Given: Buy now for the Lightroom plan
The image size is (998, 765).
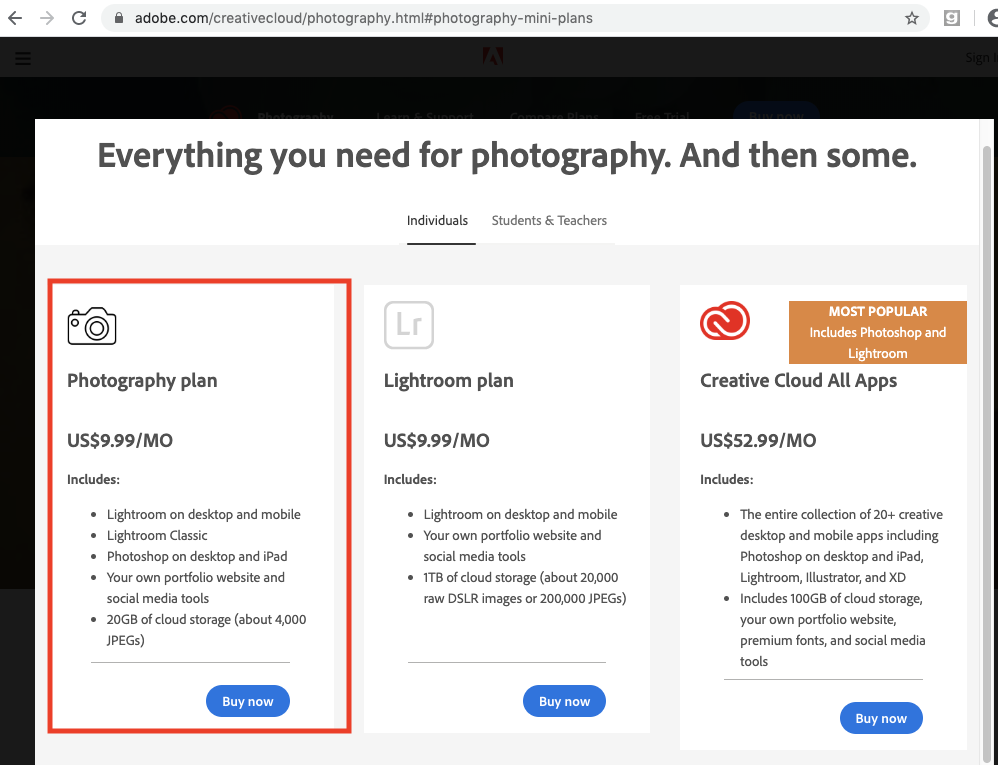Looking at the screenshot, I should click(565, 701).
